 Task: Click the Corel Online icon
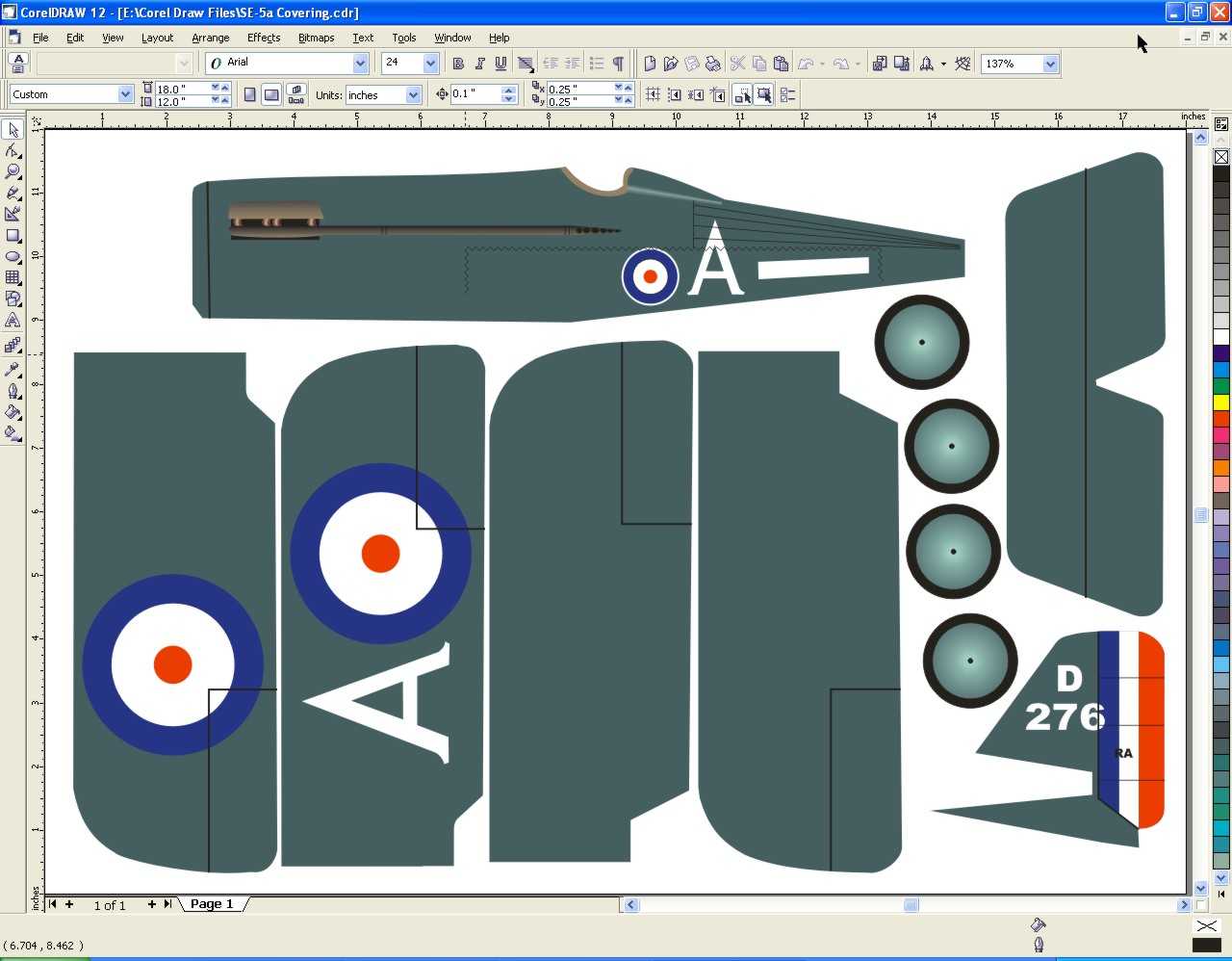(x=962, y=64)
